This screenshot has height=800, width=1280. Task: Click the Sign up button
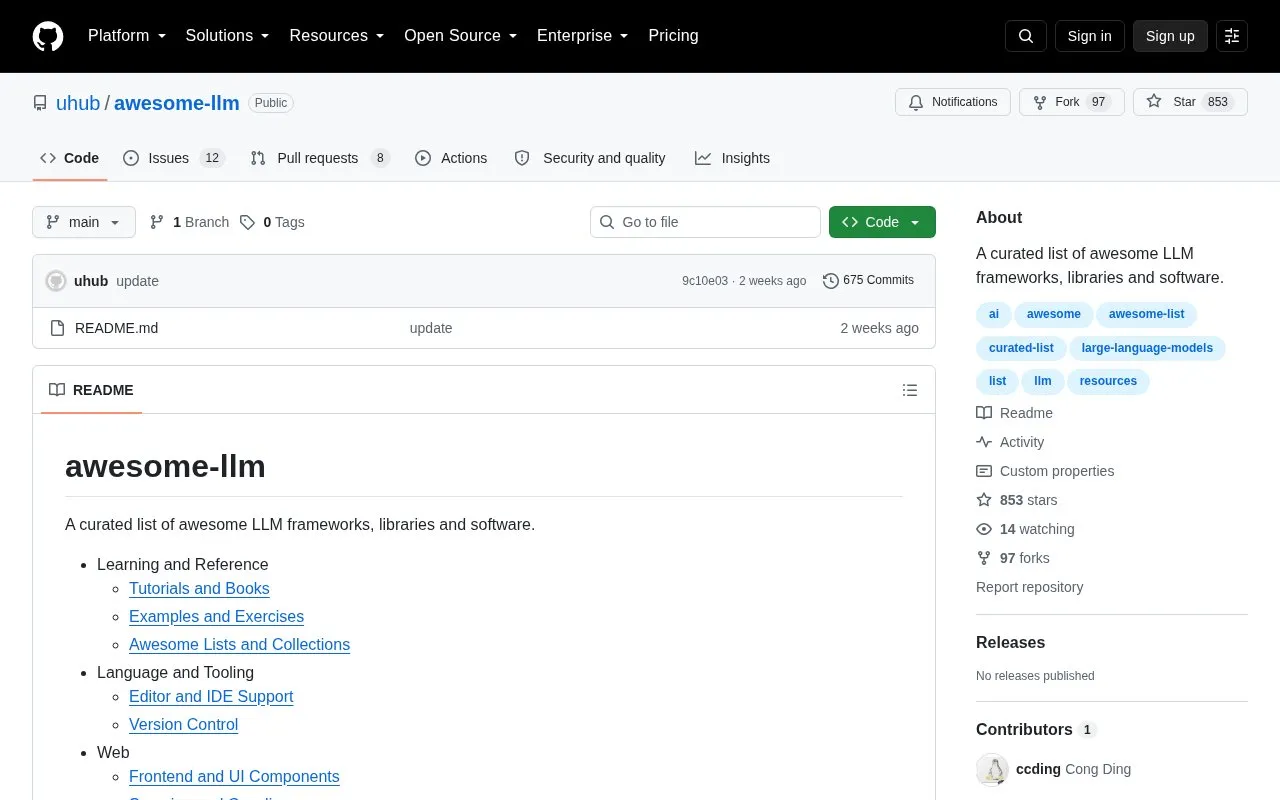click(x=1170, y=36)
